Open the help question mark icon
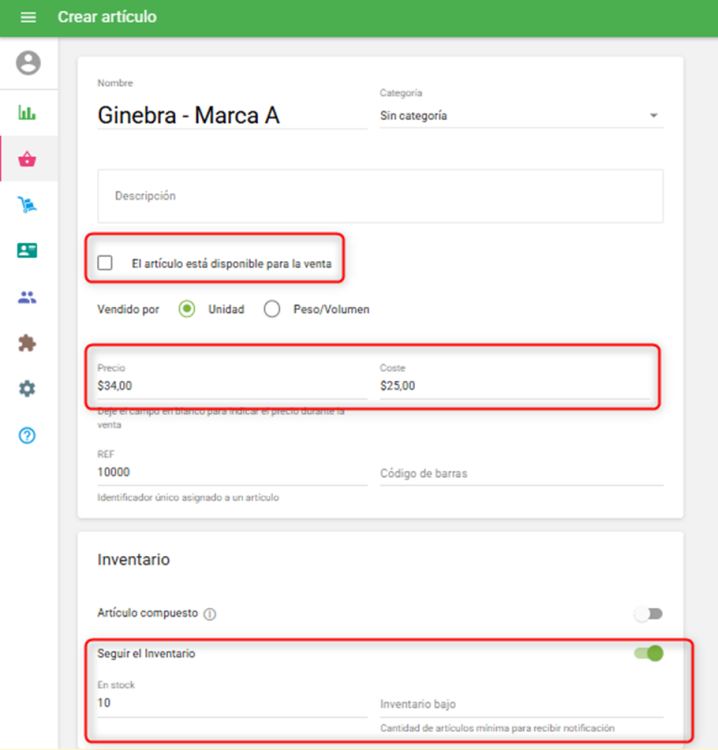This screenshot has height=750, width=718. (x=28, y=436)
